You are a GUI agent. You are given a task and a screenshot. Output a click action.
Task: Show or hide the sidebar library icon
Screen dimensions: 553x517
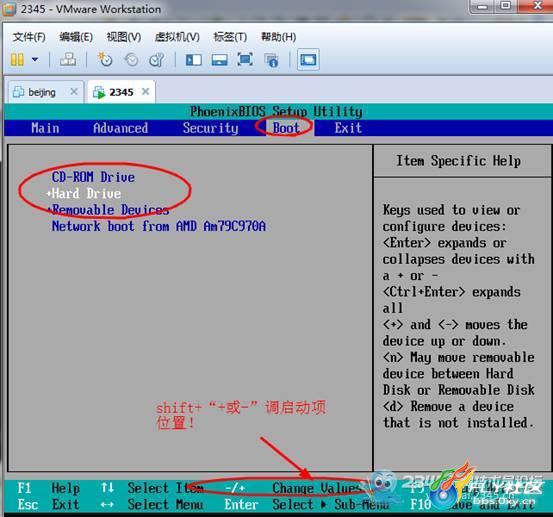194,60
